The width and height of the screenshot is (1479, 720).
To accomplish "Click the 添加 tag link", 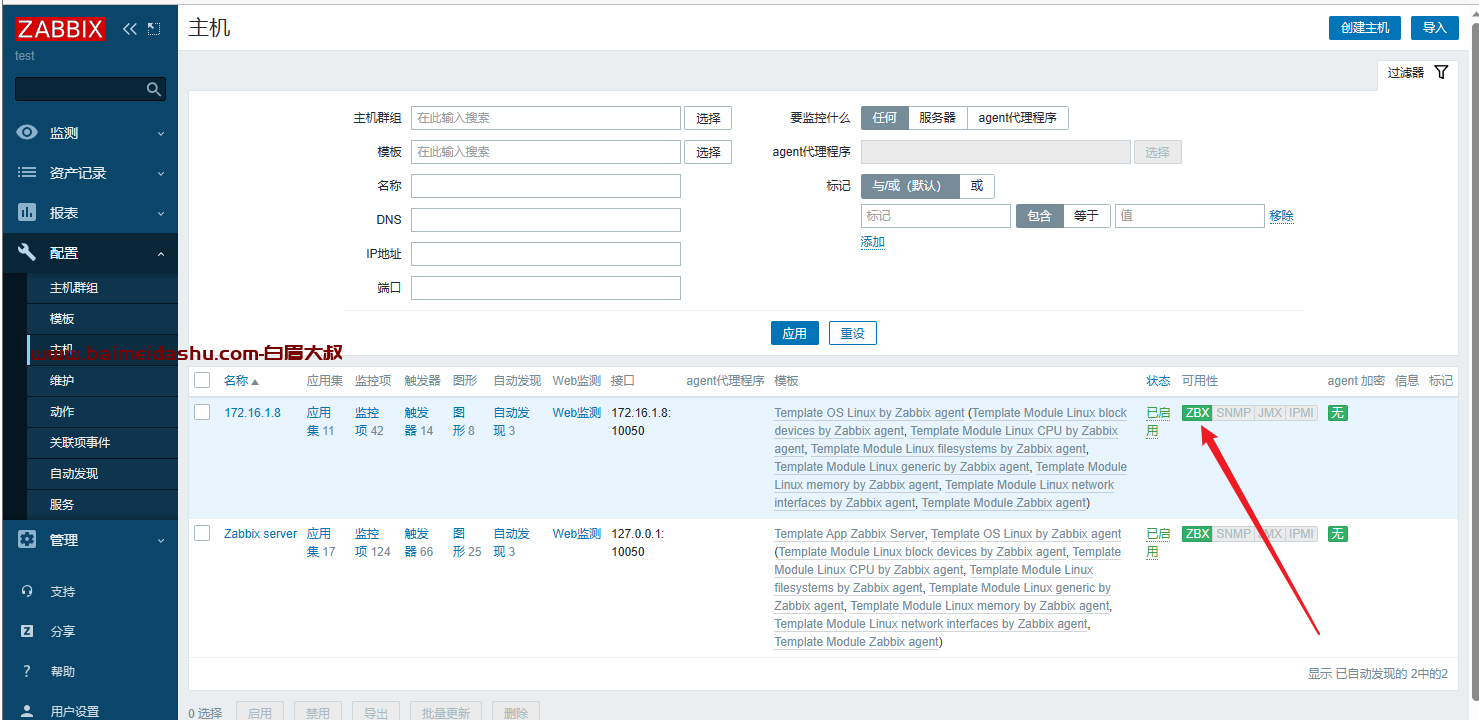I will point(873,242).
